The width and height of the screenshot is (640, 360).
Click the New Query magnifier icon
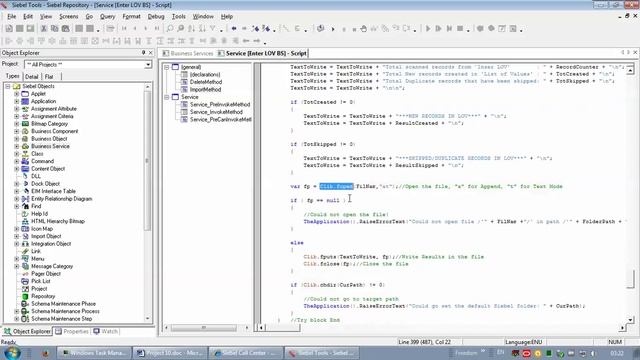(170, 29)
